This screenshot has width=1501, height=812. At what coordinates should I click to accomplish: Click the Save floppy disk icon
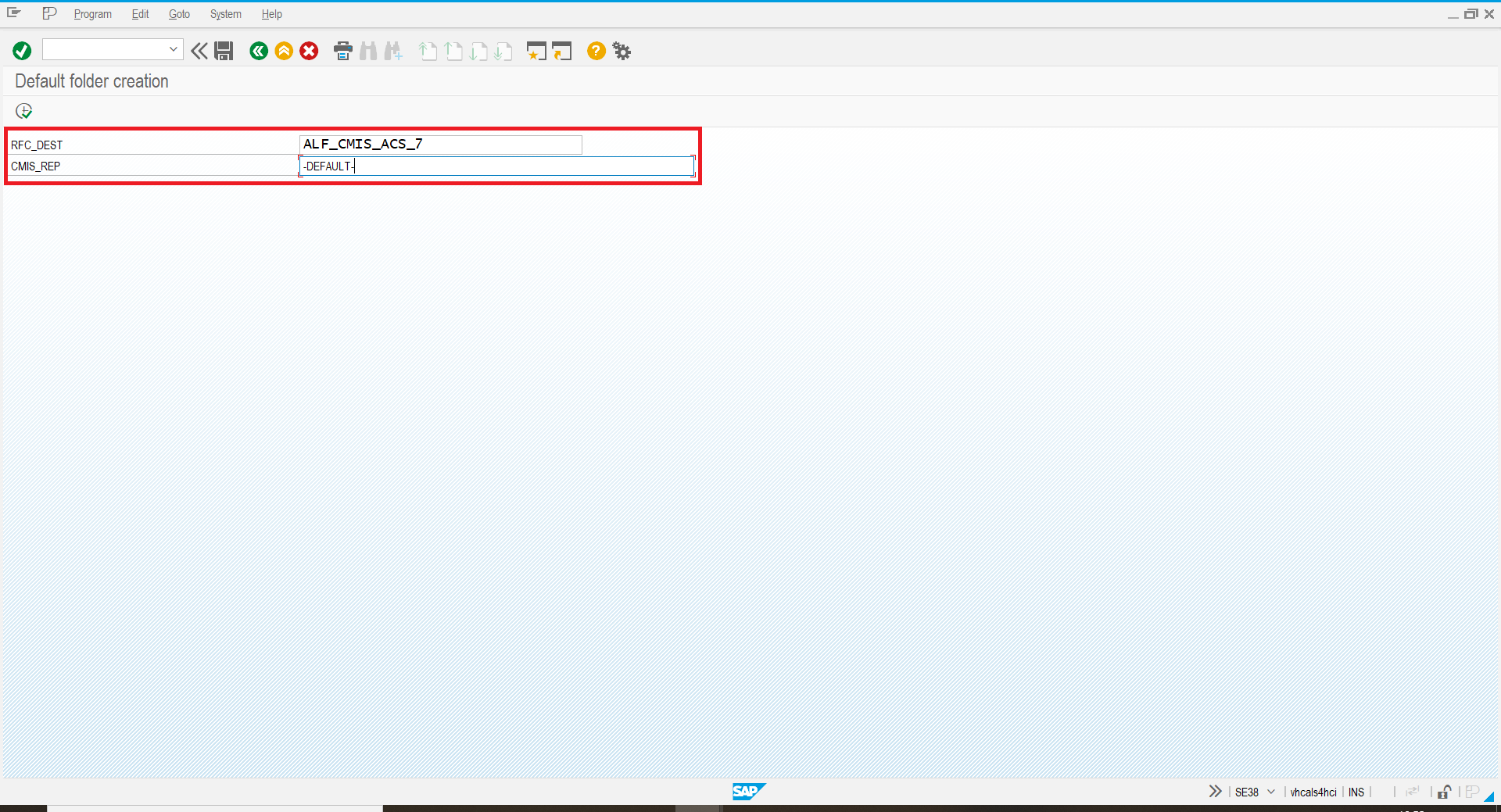(x=224, y=51)
